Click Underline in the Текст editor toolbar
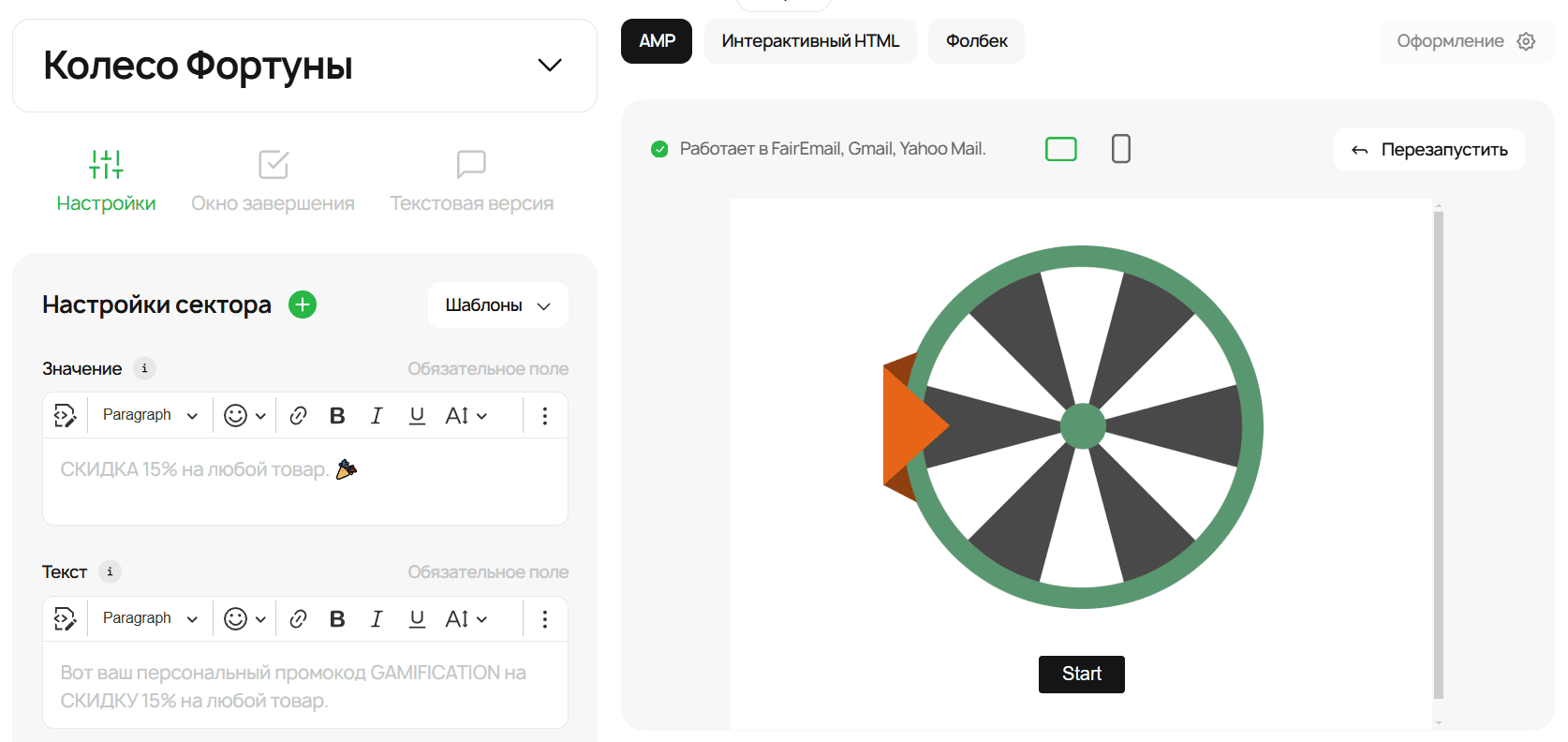This screenshot has width=1568, height=742. [x=417, y=619]
